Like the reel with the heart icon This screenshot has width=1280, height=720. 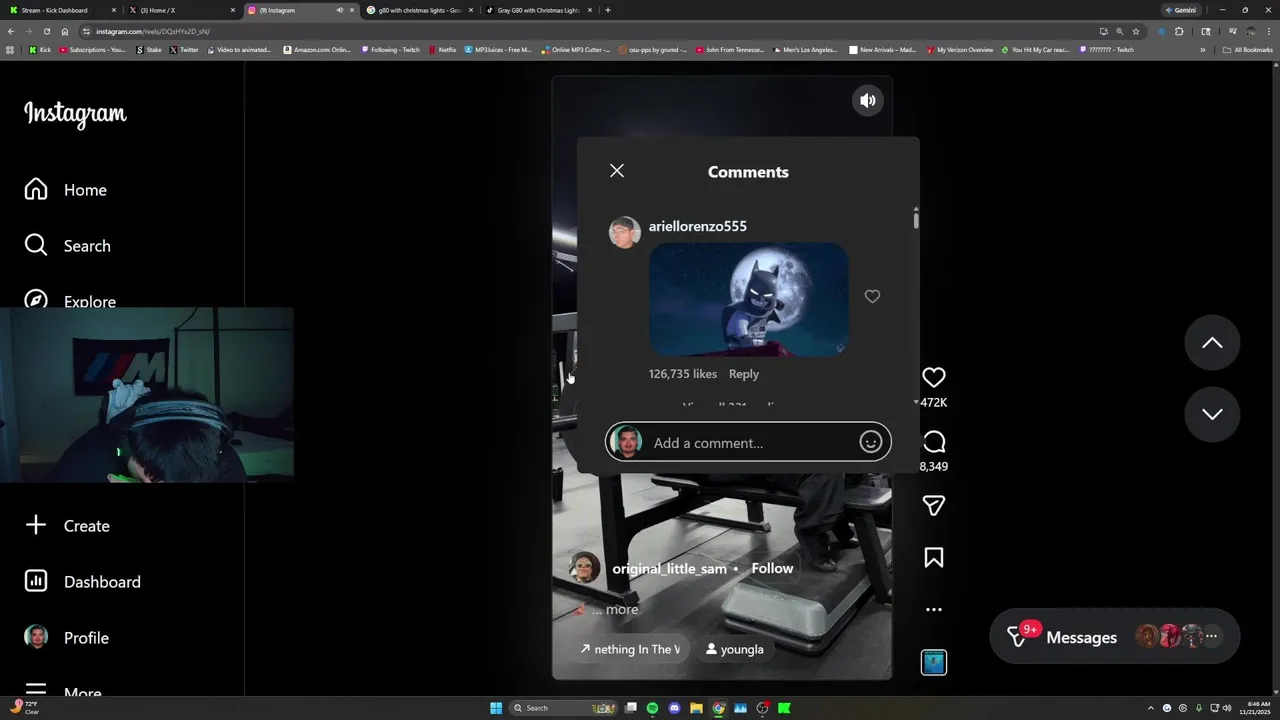pyautogui.click(x=934, y=377)
